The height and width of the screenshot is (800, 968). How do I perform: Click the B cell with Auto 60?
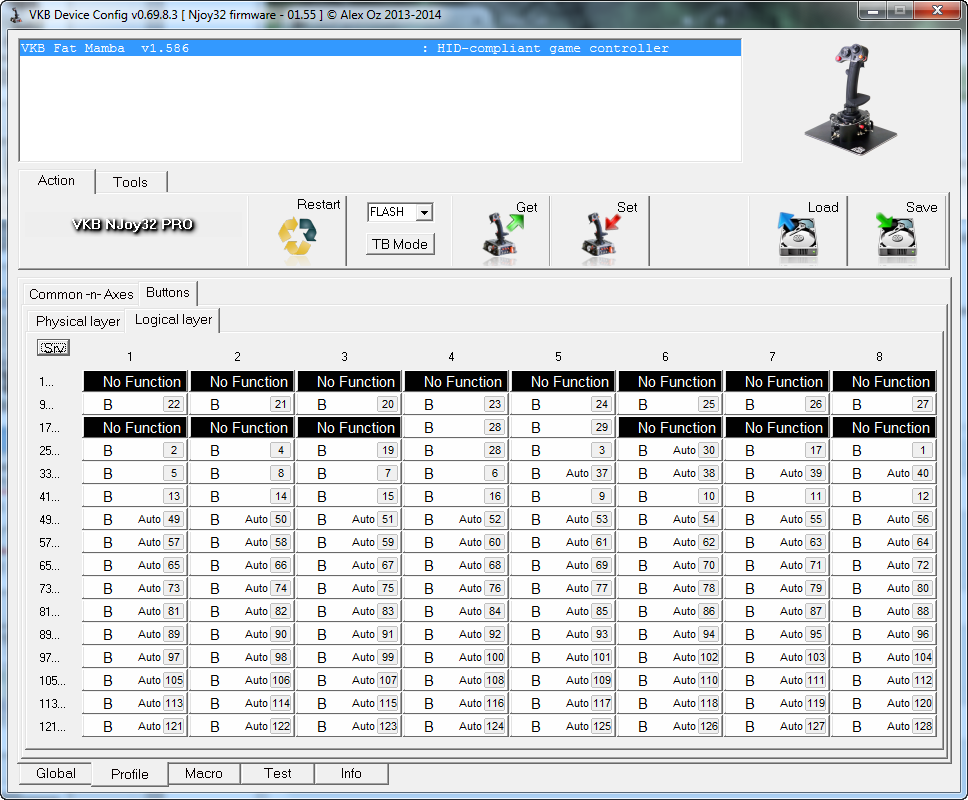456,543
